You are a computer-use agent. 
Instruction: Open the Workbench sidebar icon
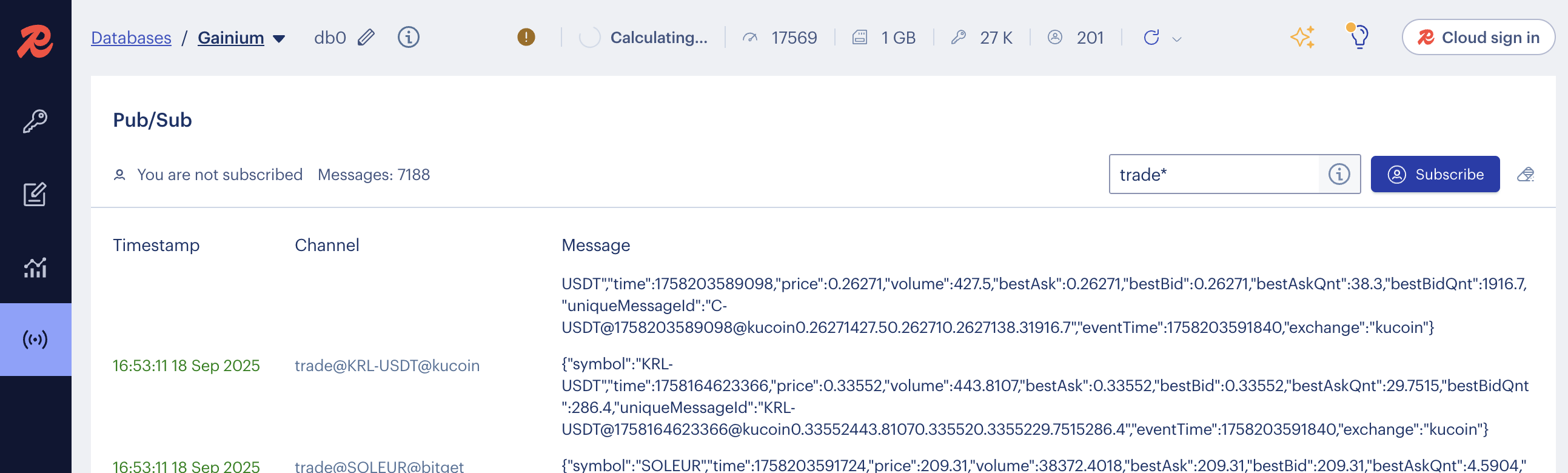pyautogui.click(x=35, y=194)
